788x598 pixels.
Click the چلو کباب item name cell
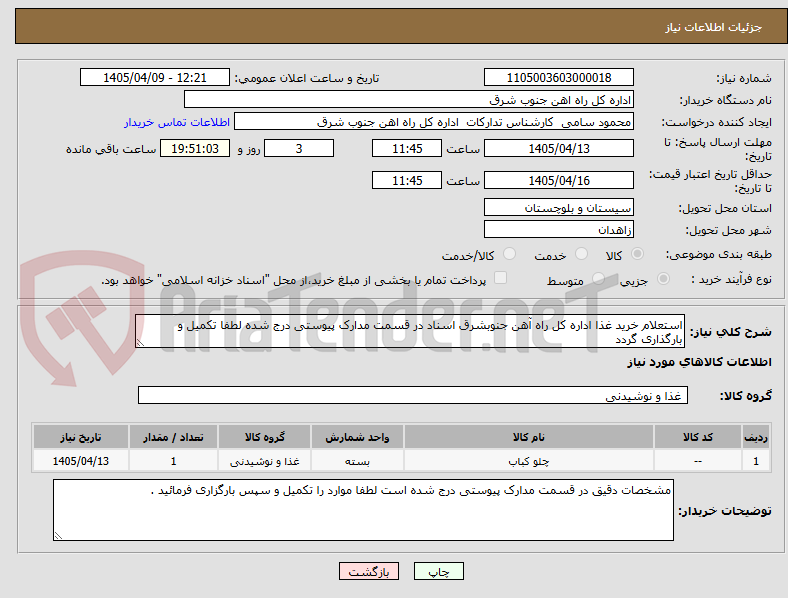(529, 461)
